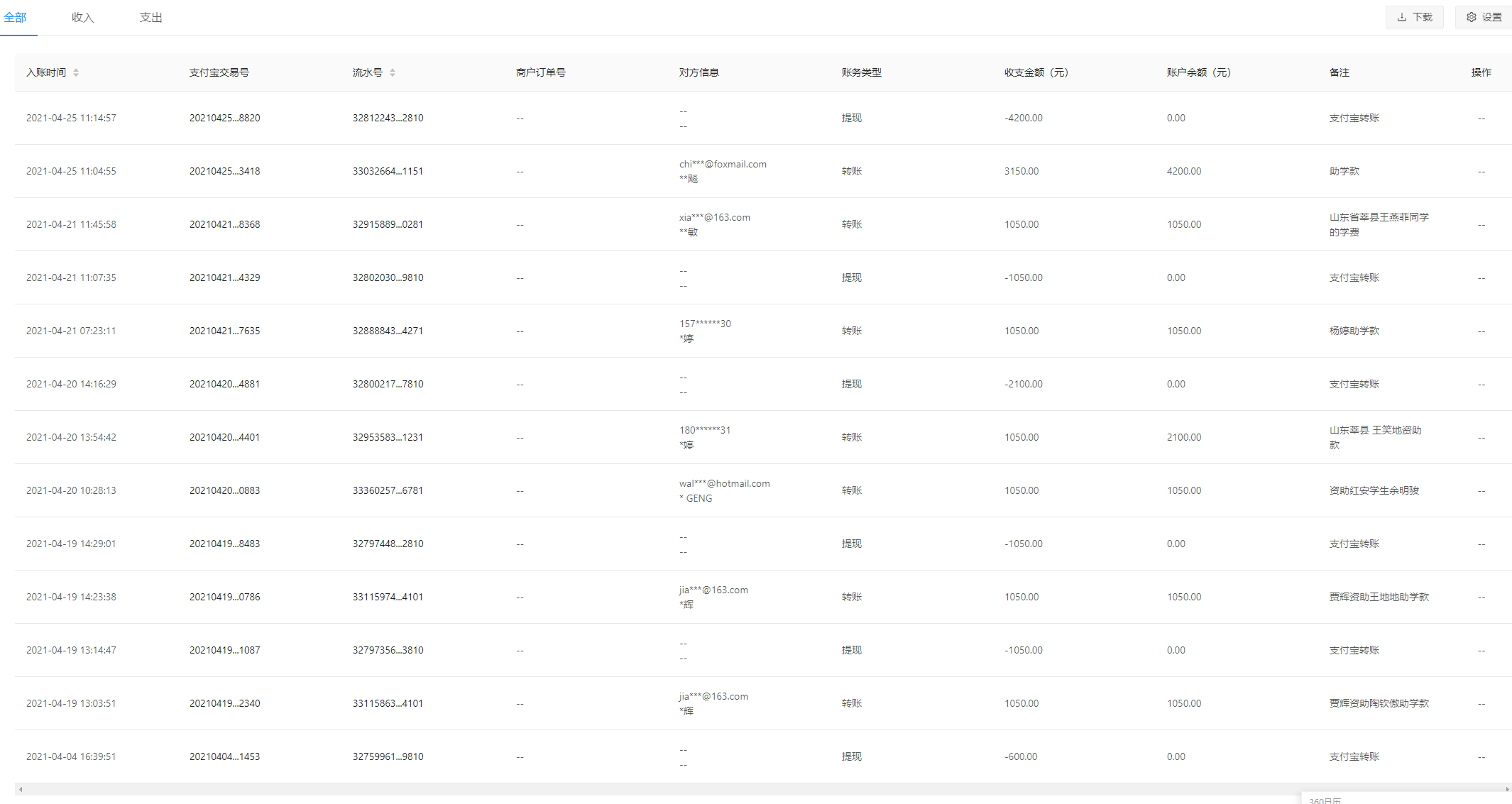Click the 360日历 popup at bottom

(1325, 800)
